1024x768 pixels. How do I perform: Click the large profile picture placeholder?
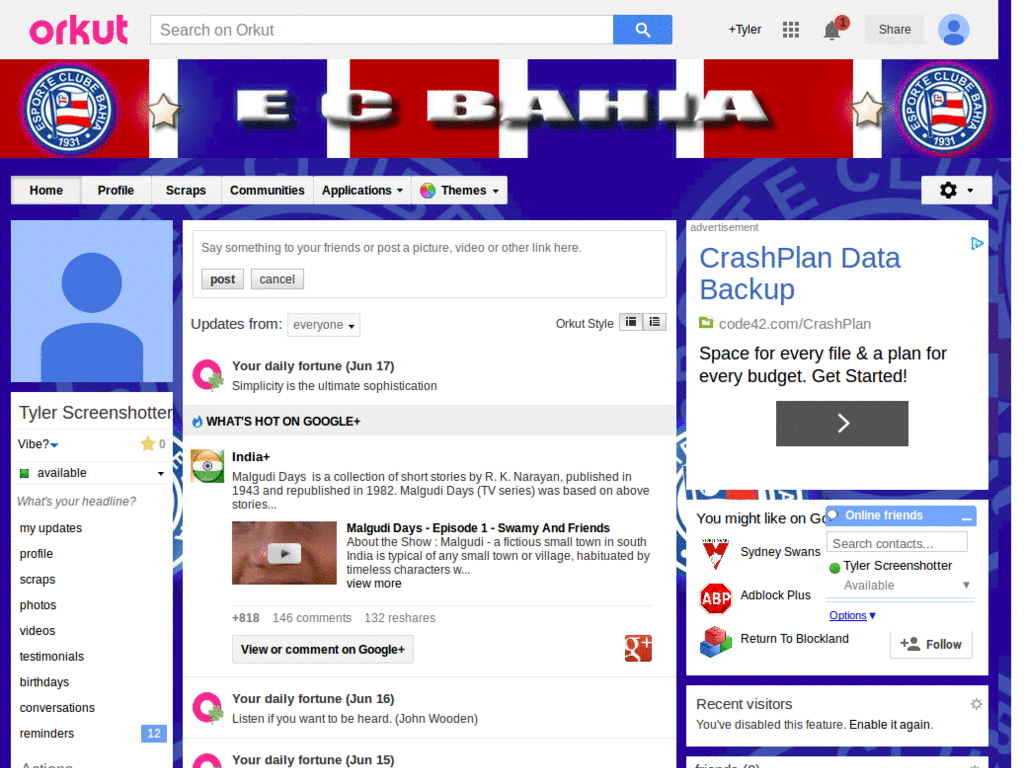(x=92, y=301)
